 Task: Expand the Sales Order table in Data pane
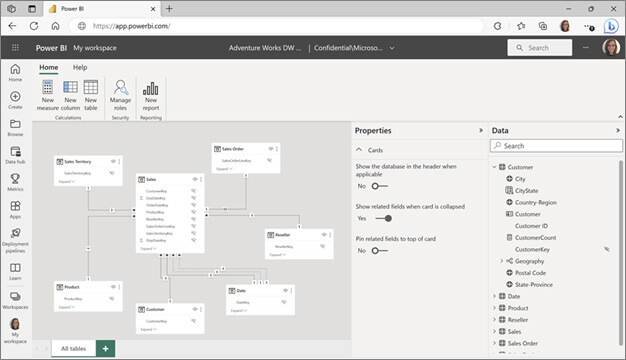(x=494, y=343)
